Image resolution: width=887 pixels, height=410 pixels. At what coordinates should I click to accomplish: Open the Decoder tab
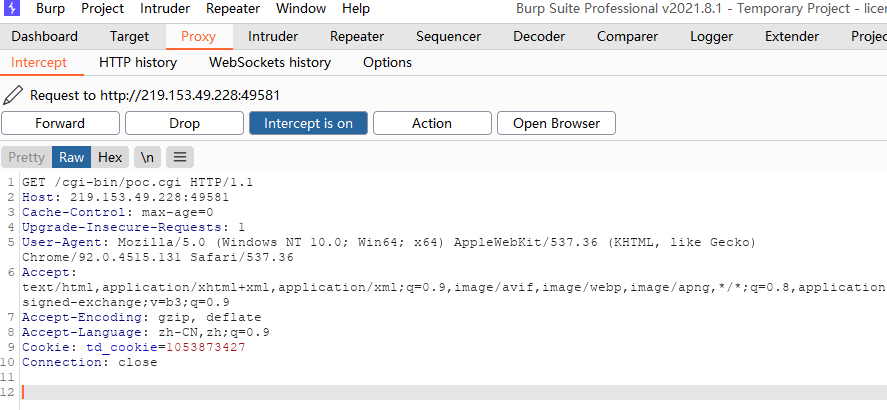tap(539, 37)
